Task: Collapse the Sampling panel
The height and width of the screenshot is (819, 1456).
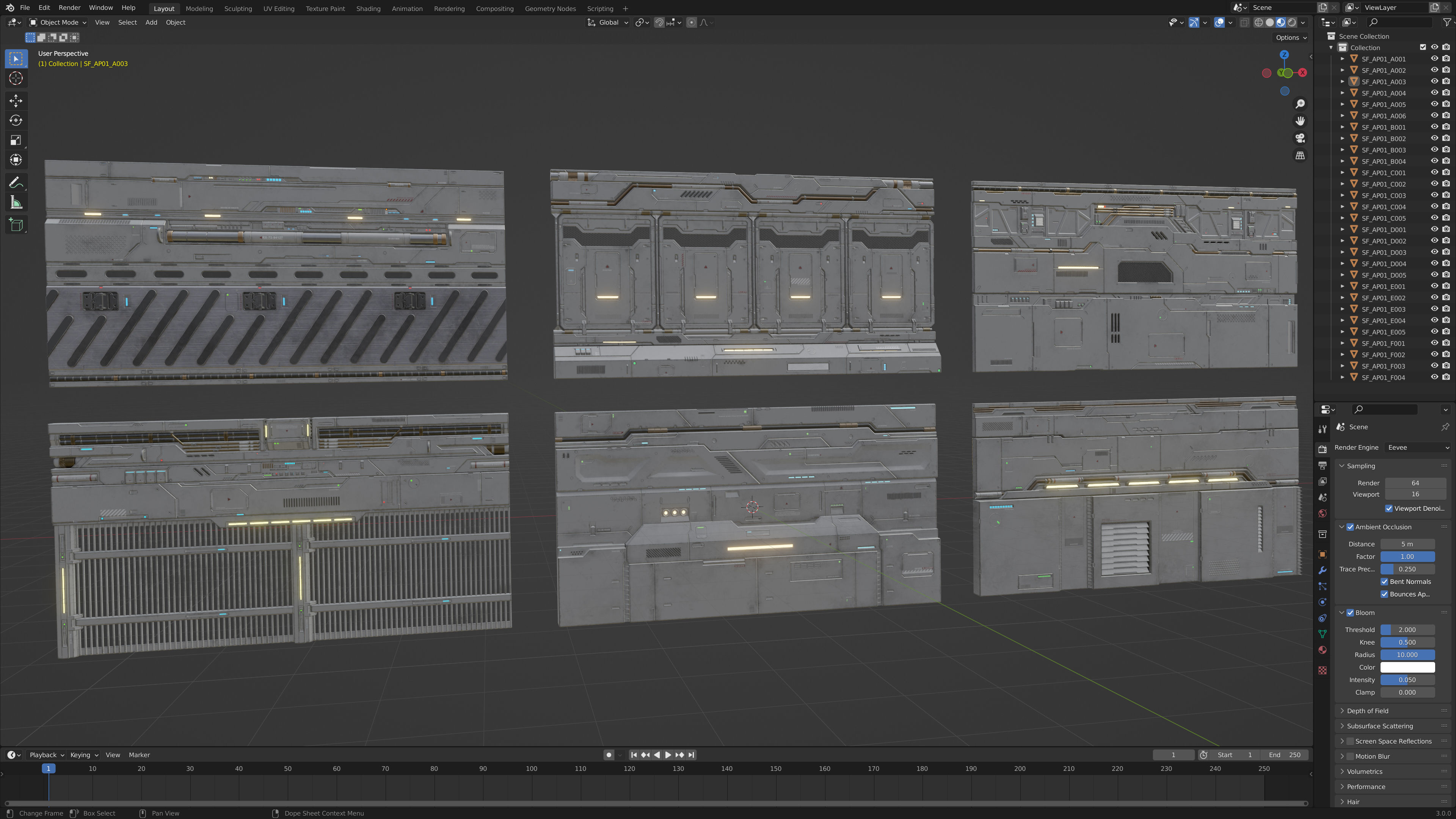Action: pyautogui.click(x=1360, y=466)
